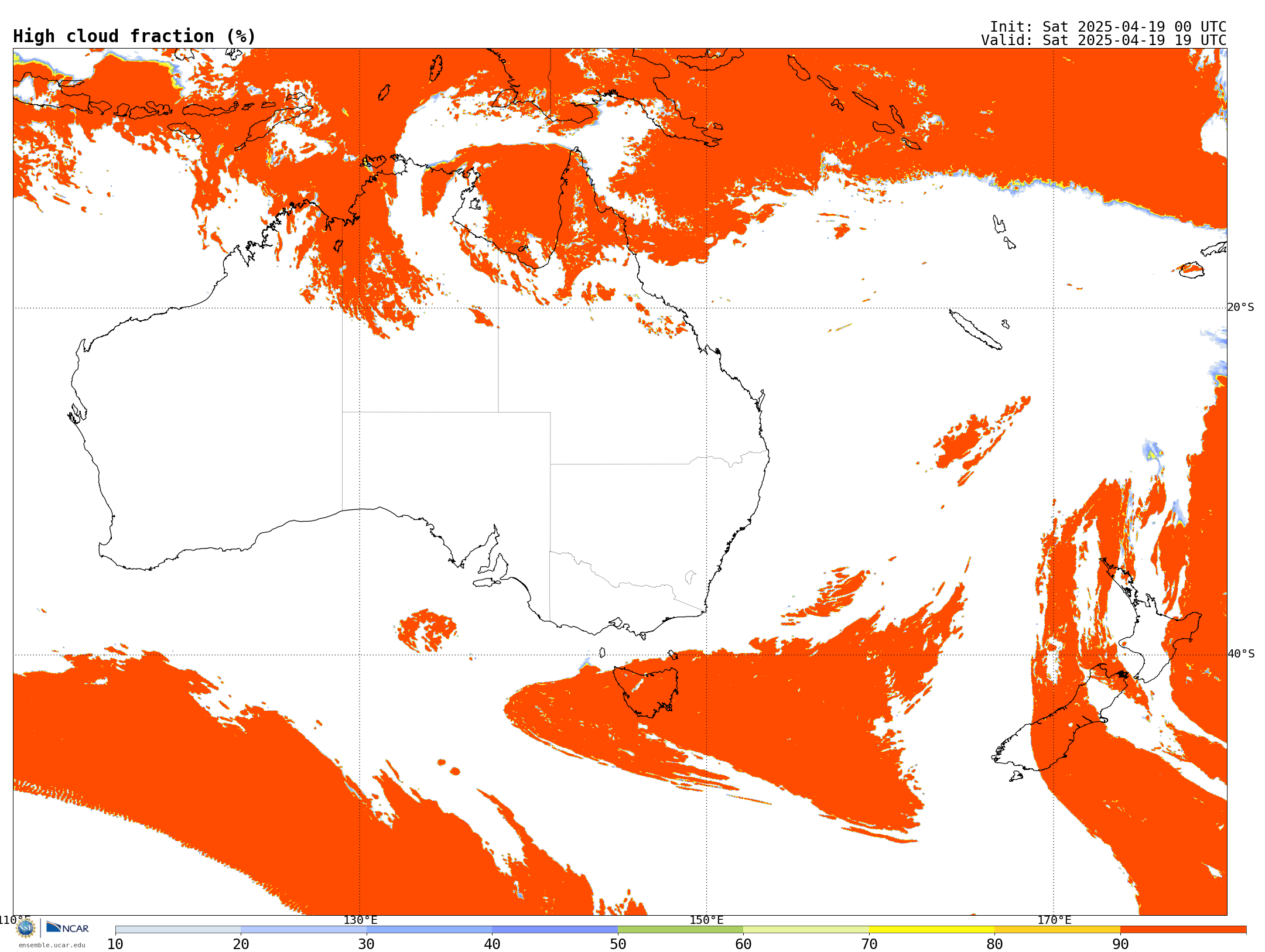Click the colorbar tick label 40
This screenshot has width=1265, height=952.
[x=492, y=944]
